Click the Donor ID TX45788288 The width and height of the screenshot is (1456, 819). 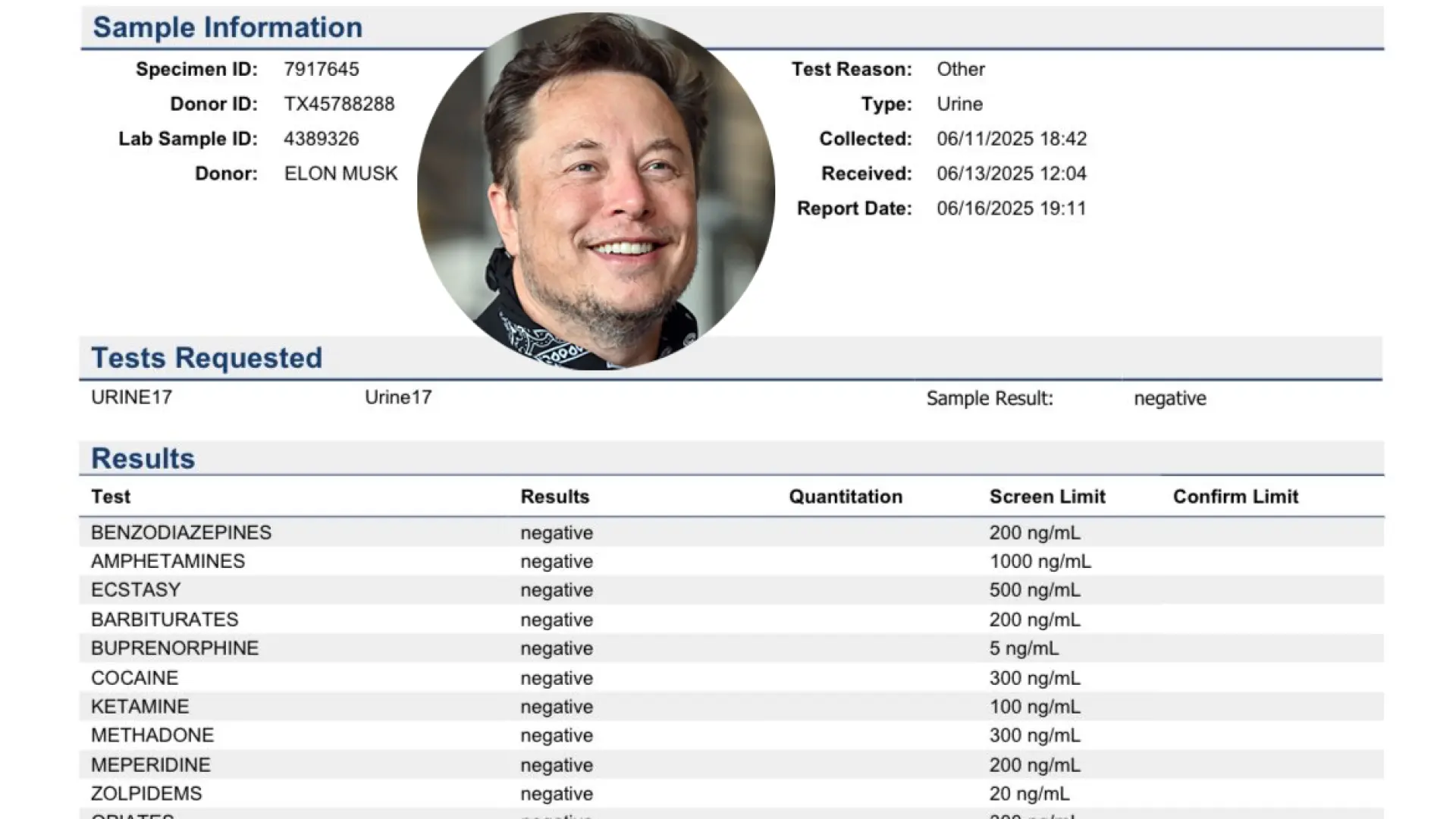[x=338, y=104]
